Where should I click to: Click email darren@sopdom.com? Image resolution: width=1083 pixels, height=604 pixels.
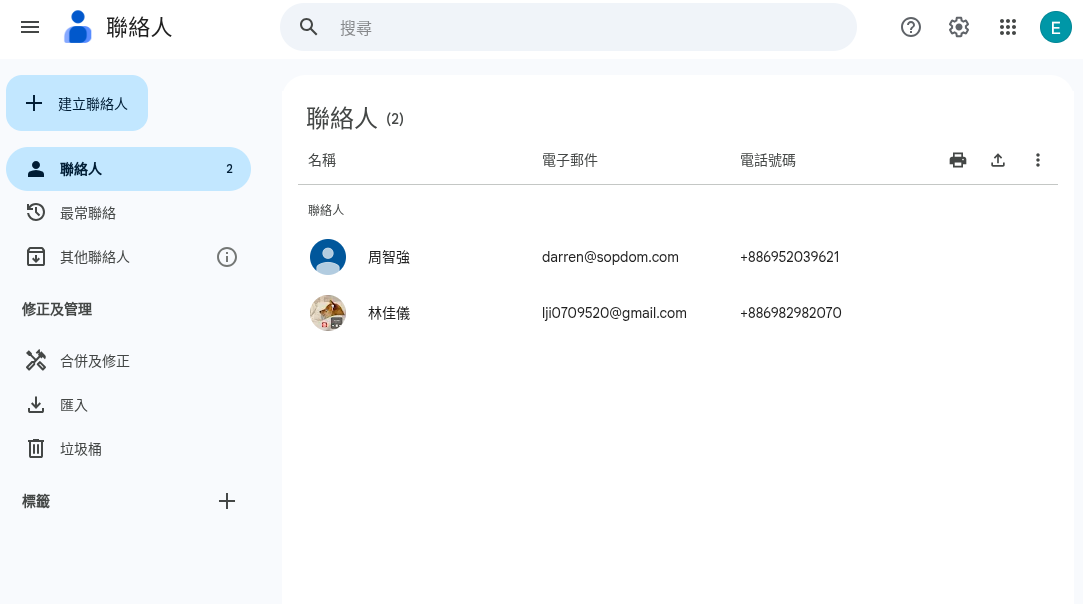[610, 257]
